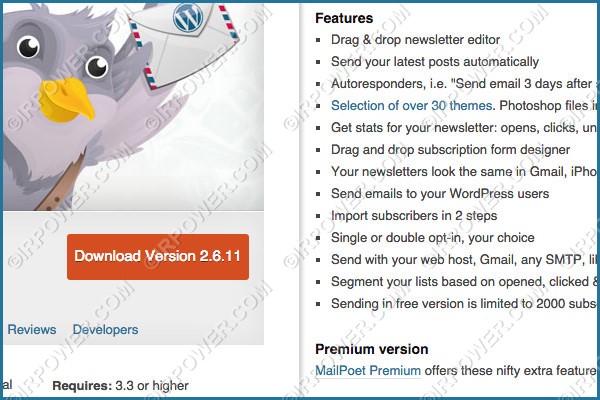600x400 pixels.
Task: Click the WordPress logo on the envelope
Action: coord(188,18)
